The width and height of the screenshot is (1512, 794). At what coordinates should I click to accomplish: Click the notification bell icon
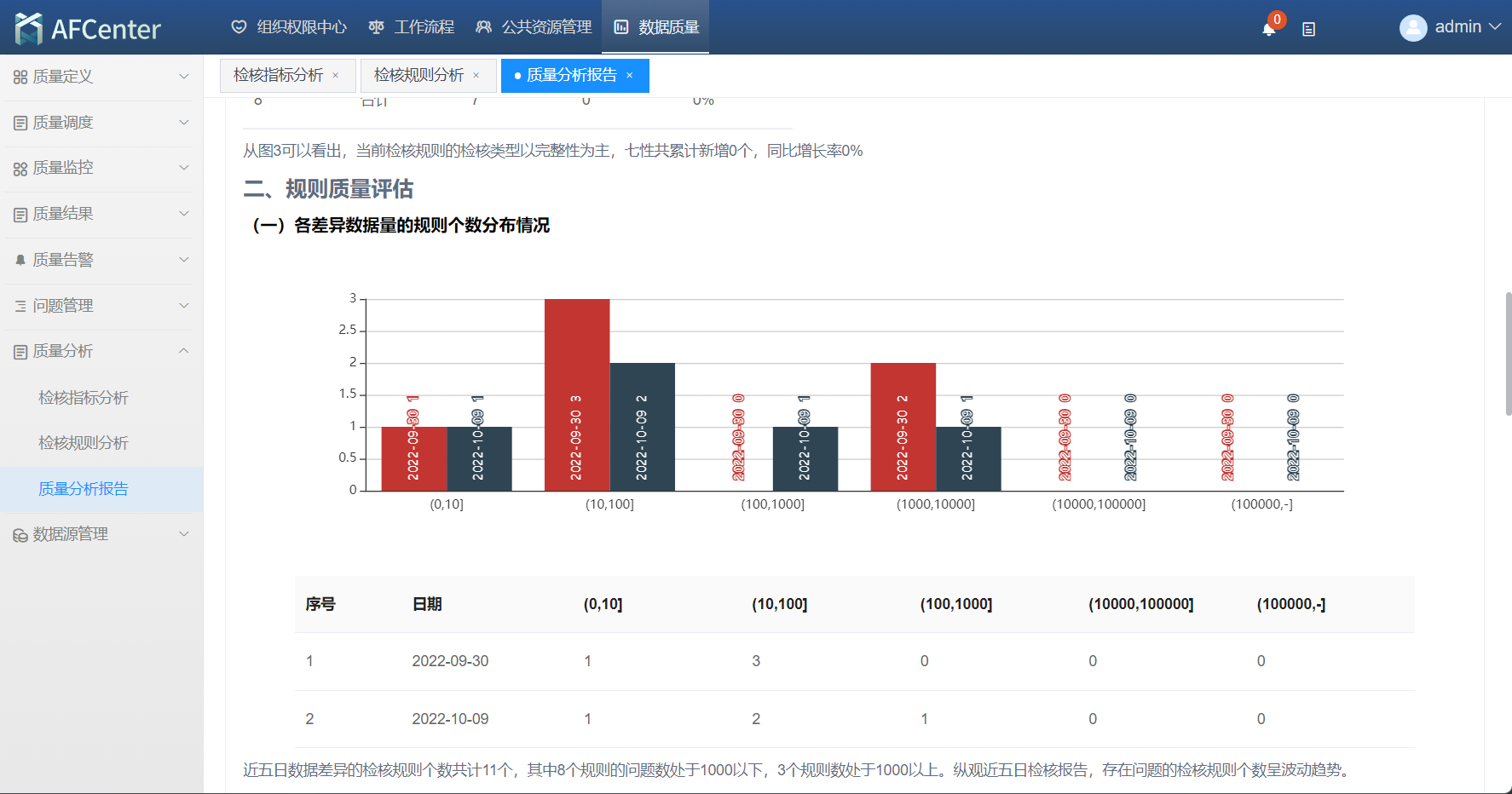[1268, 29]
